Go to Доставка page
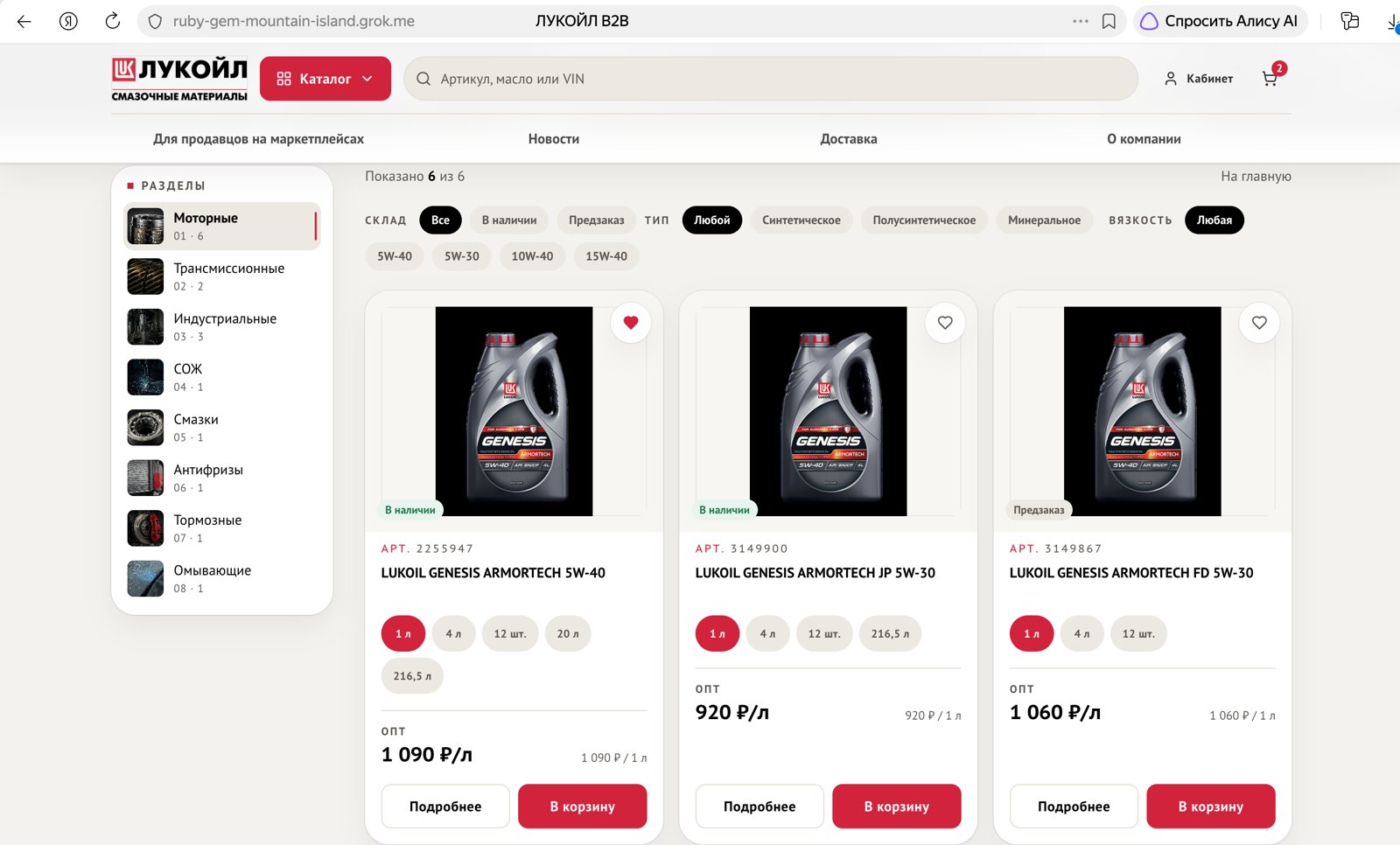The height and width of the screenshot is (845, 1400). point(849,139)
